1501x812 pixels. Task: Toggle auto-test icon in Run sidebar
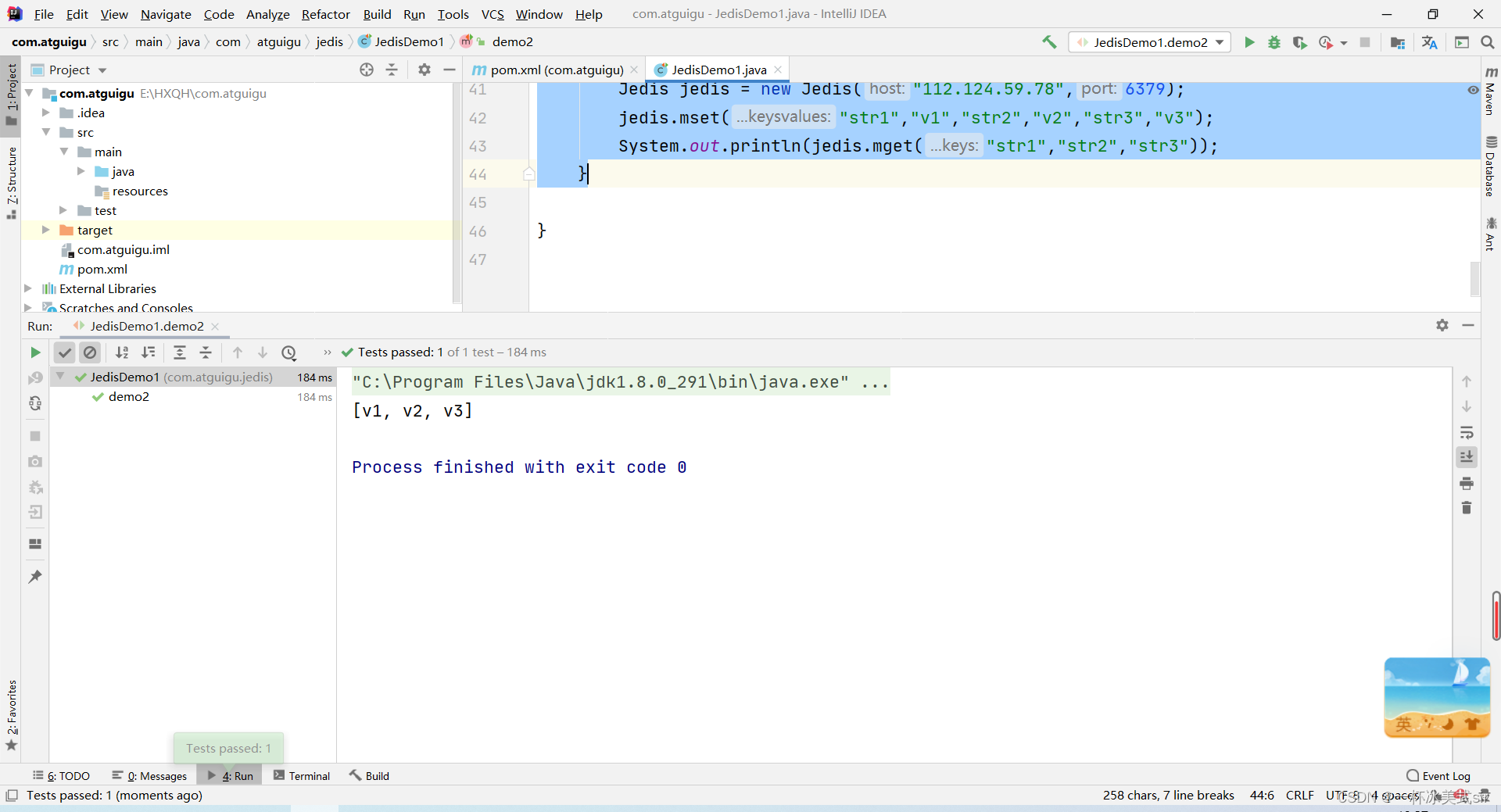pos(35,403)
